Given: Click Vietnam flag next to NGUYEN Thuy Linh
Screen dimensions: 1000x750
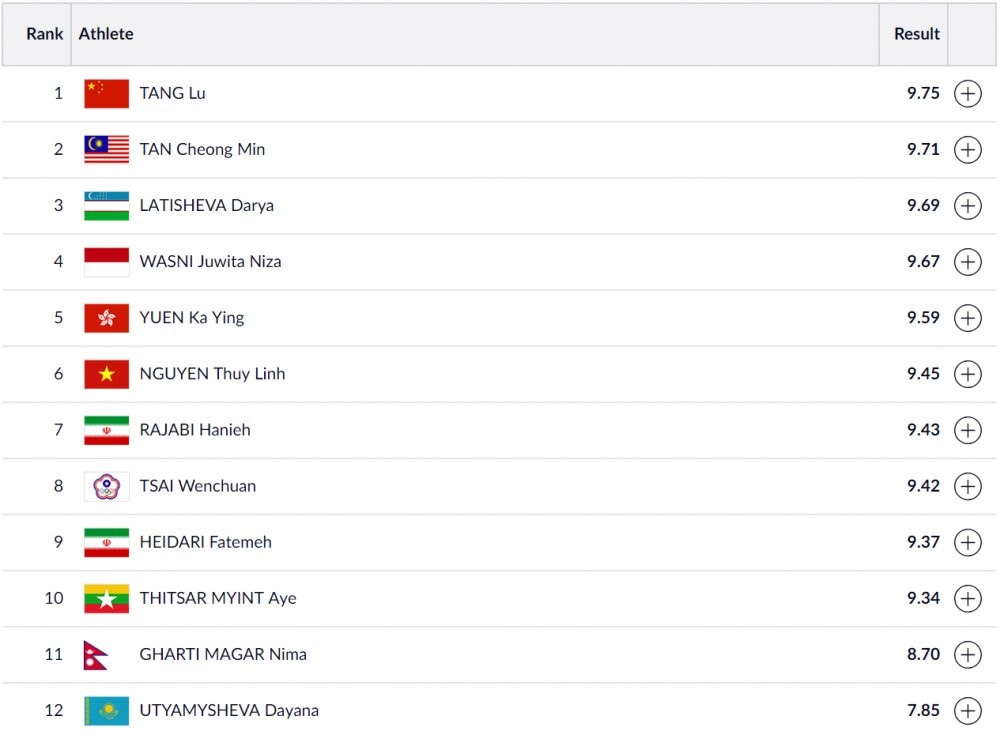Looking at the screenshot, I should [106, 374].
